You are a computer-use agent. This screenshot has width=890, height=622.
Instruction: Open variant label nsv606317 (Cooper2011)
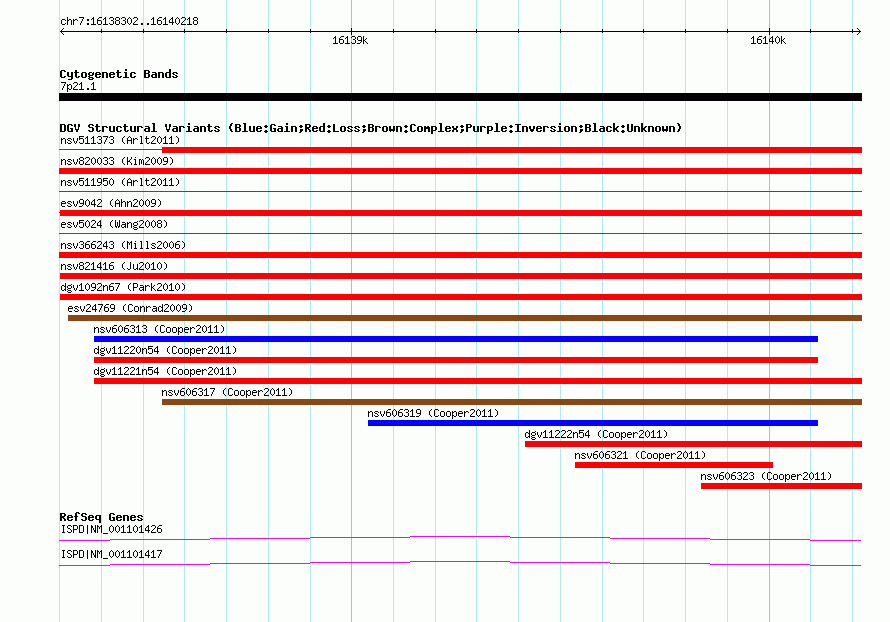227,392
